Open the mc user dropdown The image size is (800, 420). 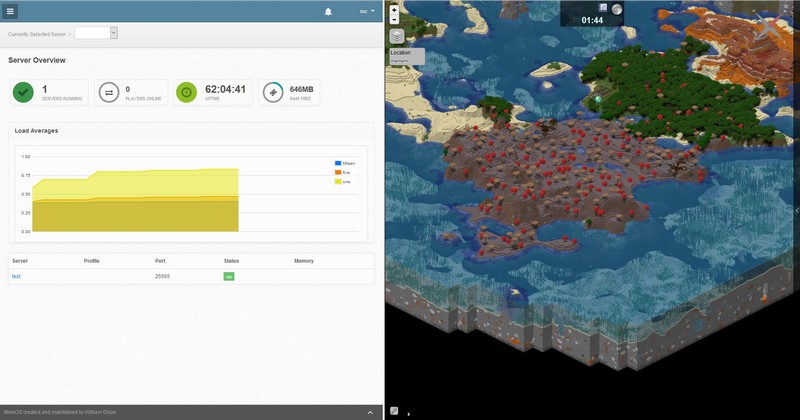(367, 11)
